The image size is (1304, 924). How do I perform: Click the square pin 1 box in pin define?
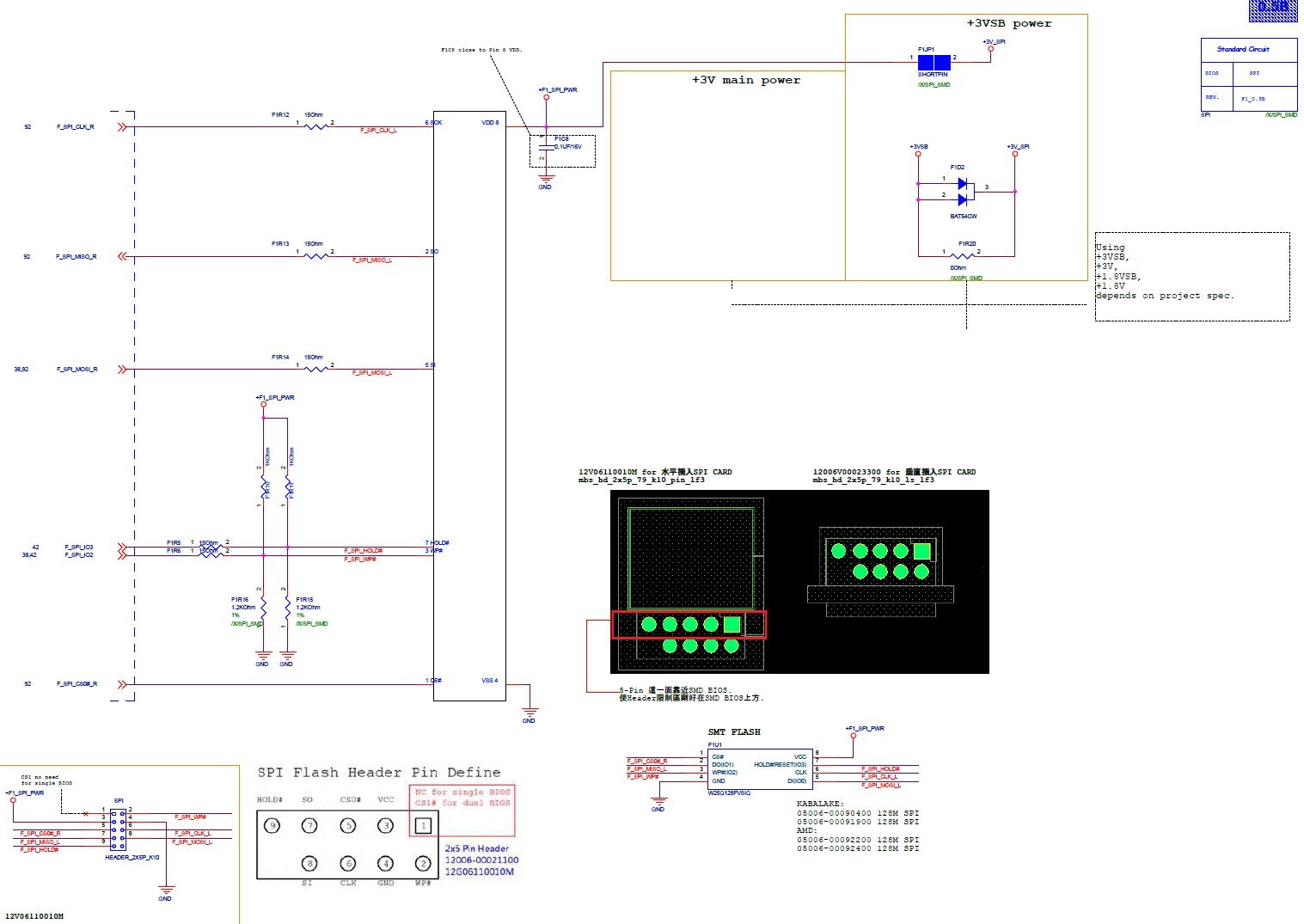pos(423,826)
